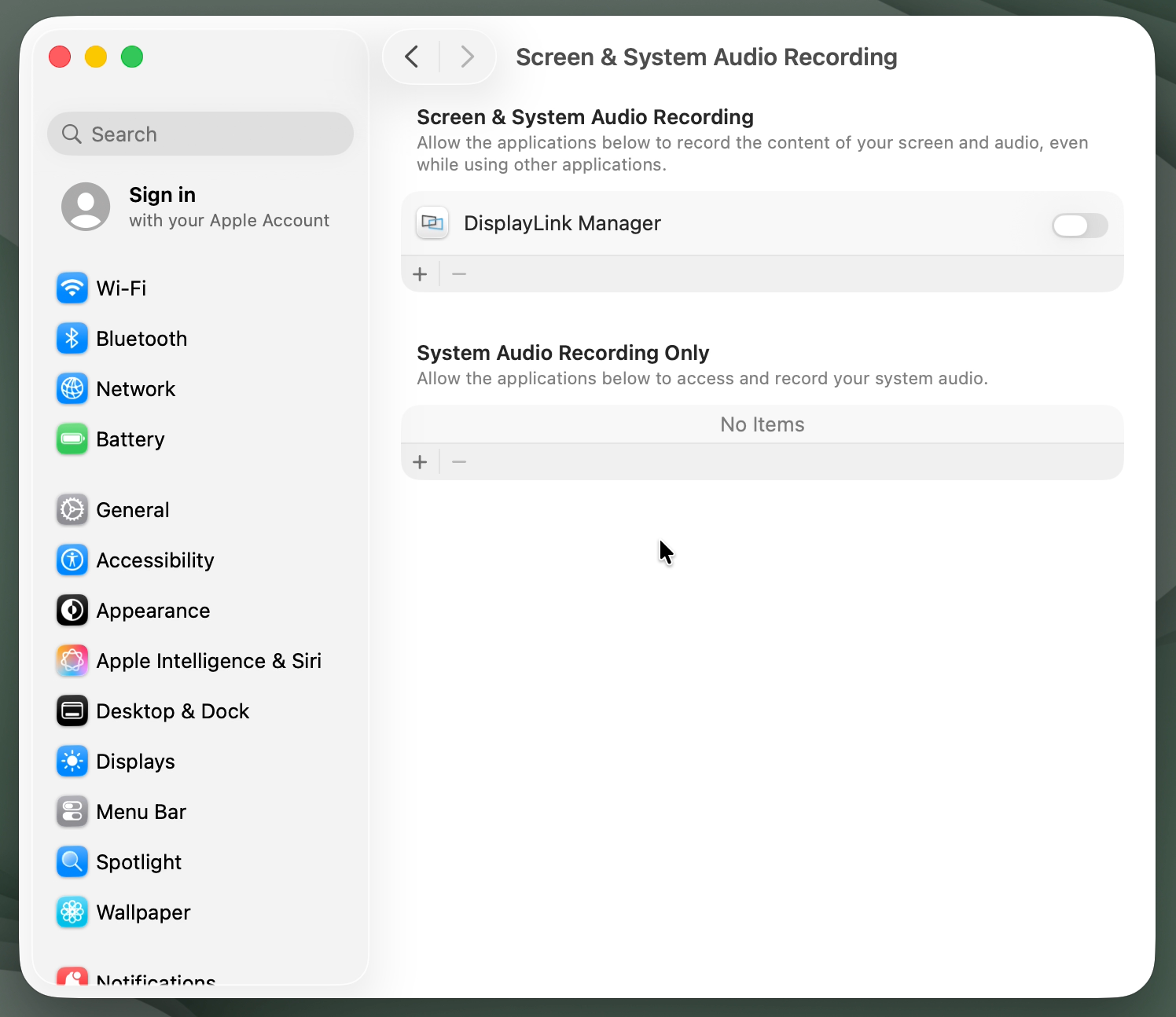Open Menu Bar settings
This screenshot has width=1176, height=1017.
pyautogui.click(x=141, y=811)
